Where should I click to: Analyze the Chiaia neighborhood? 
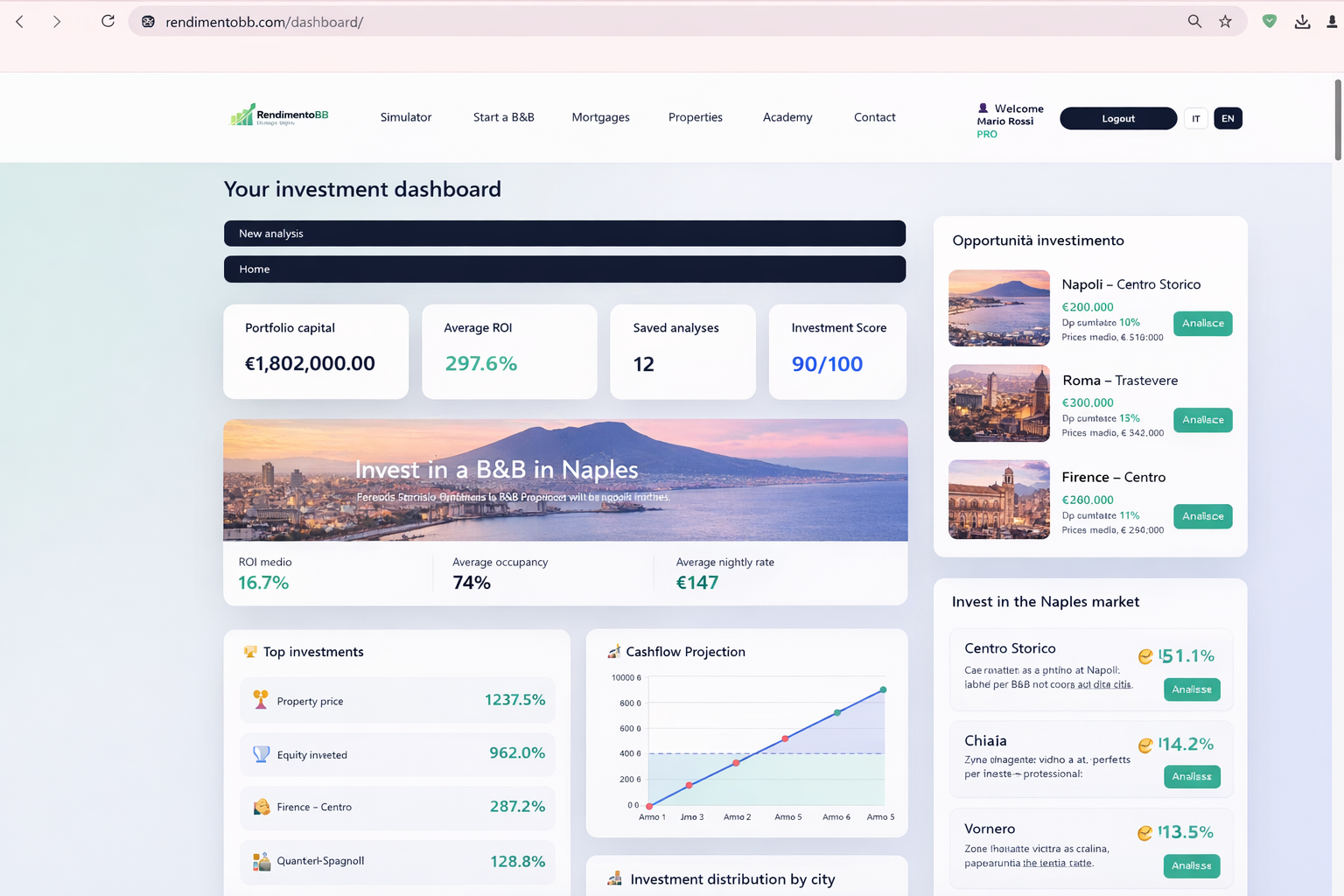[1191, 777]
